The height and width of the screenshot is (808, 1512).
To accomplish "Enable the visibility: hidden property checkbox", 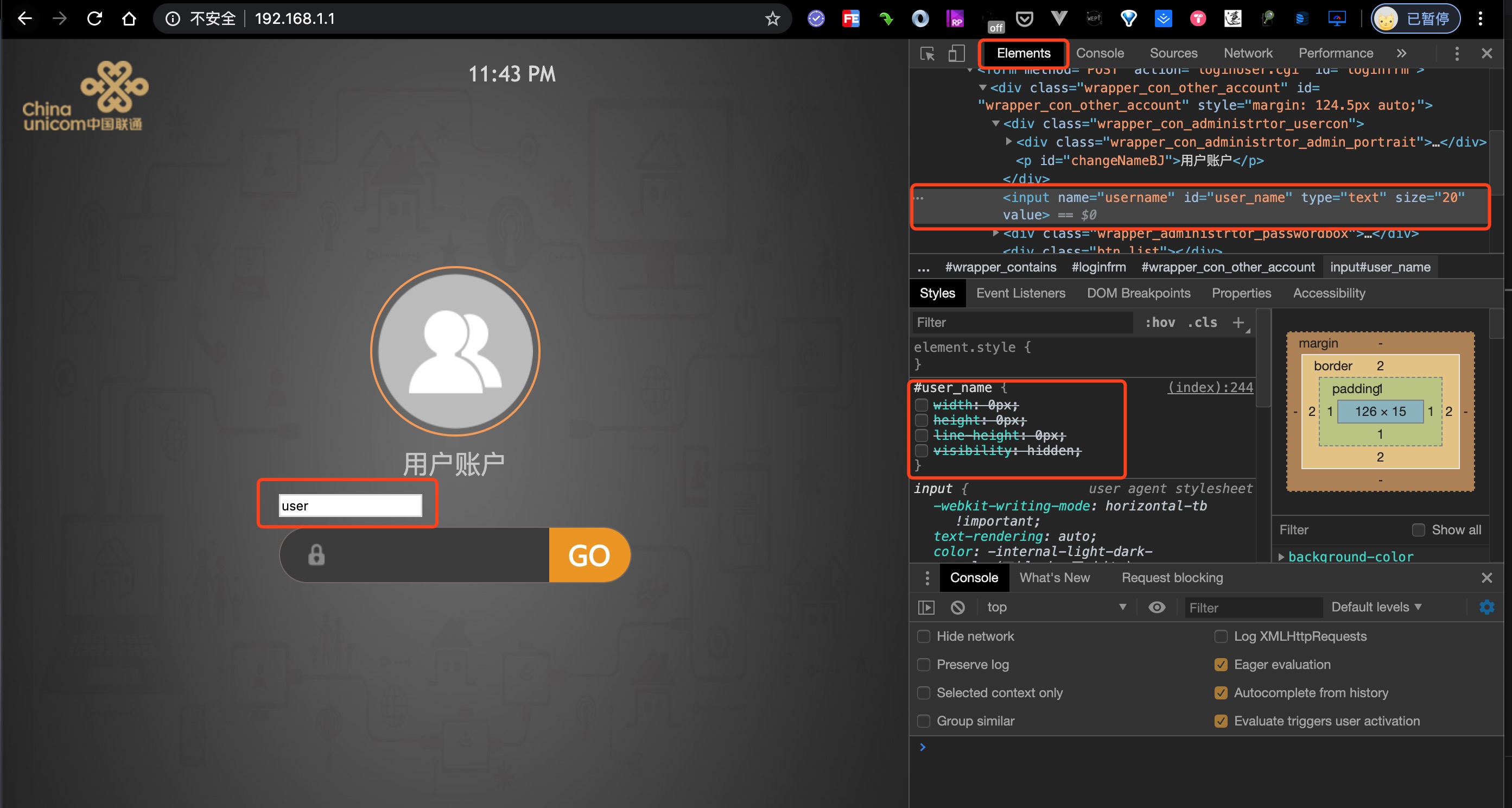I will (x=922, y=451).
